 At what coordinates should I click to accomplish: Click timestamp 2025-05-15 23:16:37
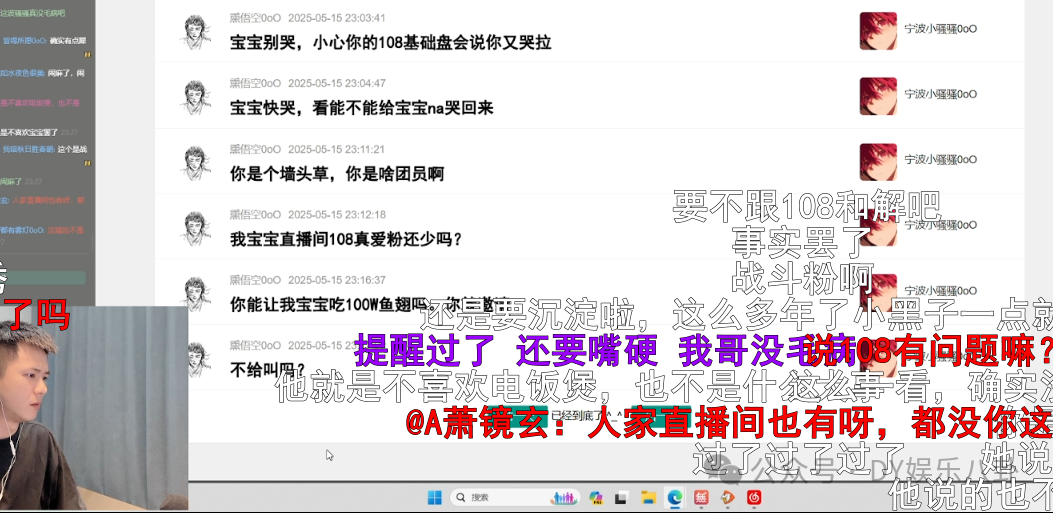click(336, 280)
